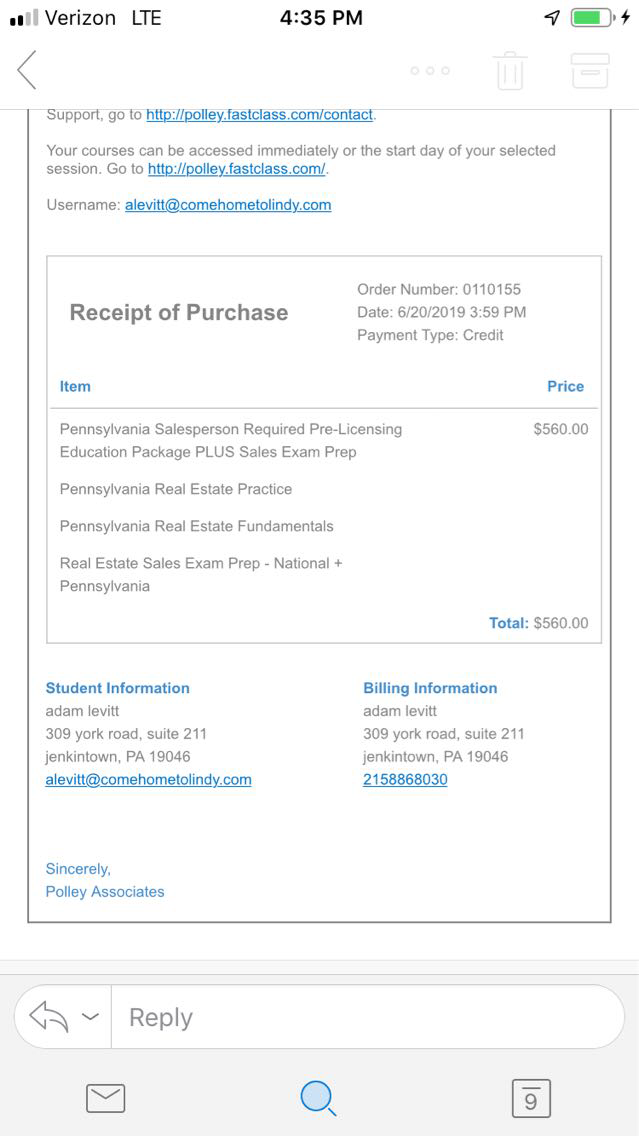Tap the battery status icon
Image resolution: width=639 pixels, height=1136 pixels.
(x=592, y=18)
